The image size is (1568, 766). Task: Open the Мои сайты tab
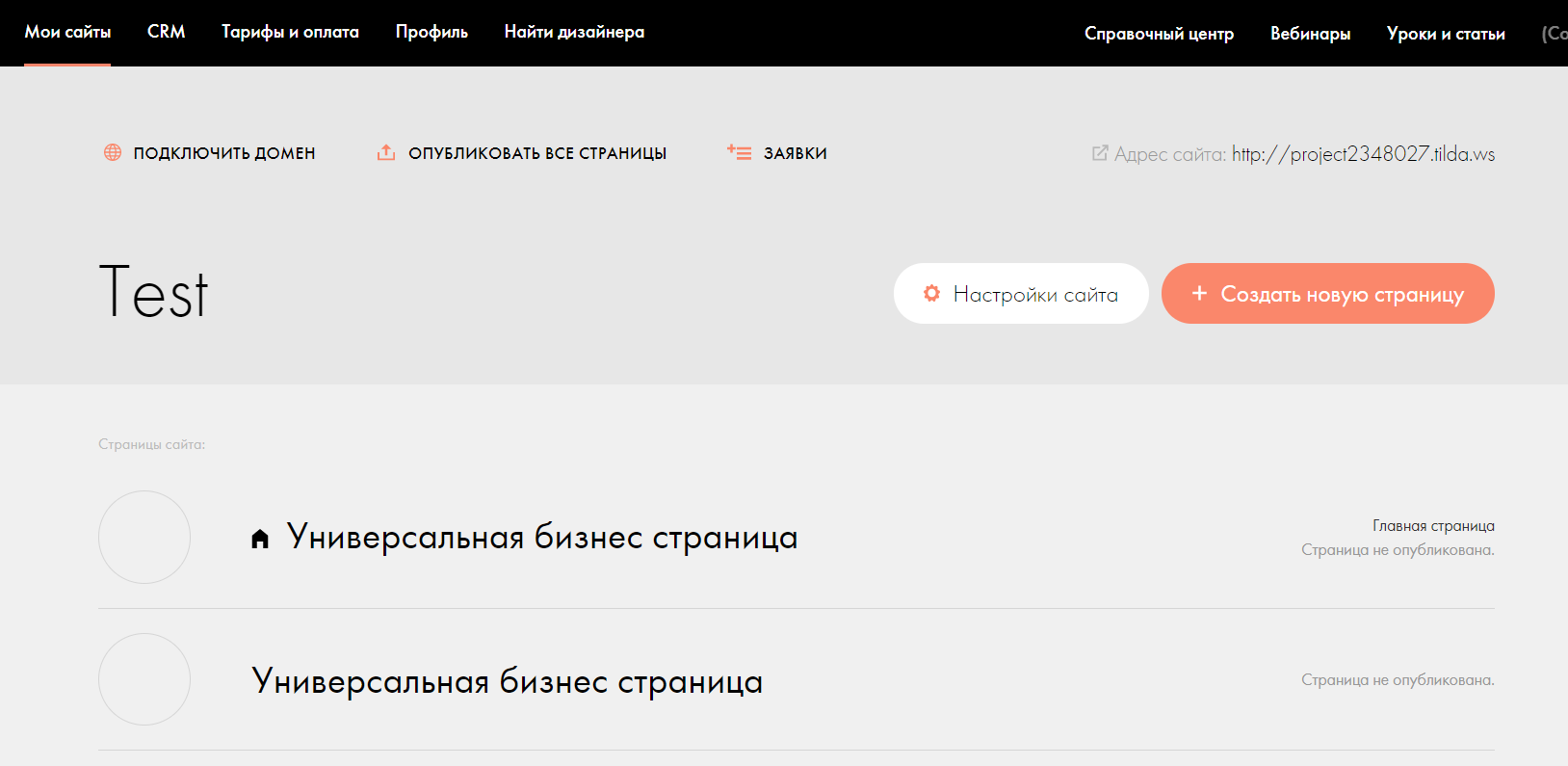point(67,32)
